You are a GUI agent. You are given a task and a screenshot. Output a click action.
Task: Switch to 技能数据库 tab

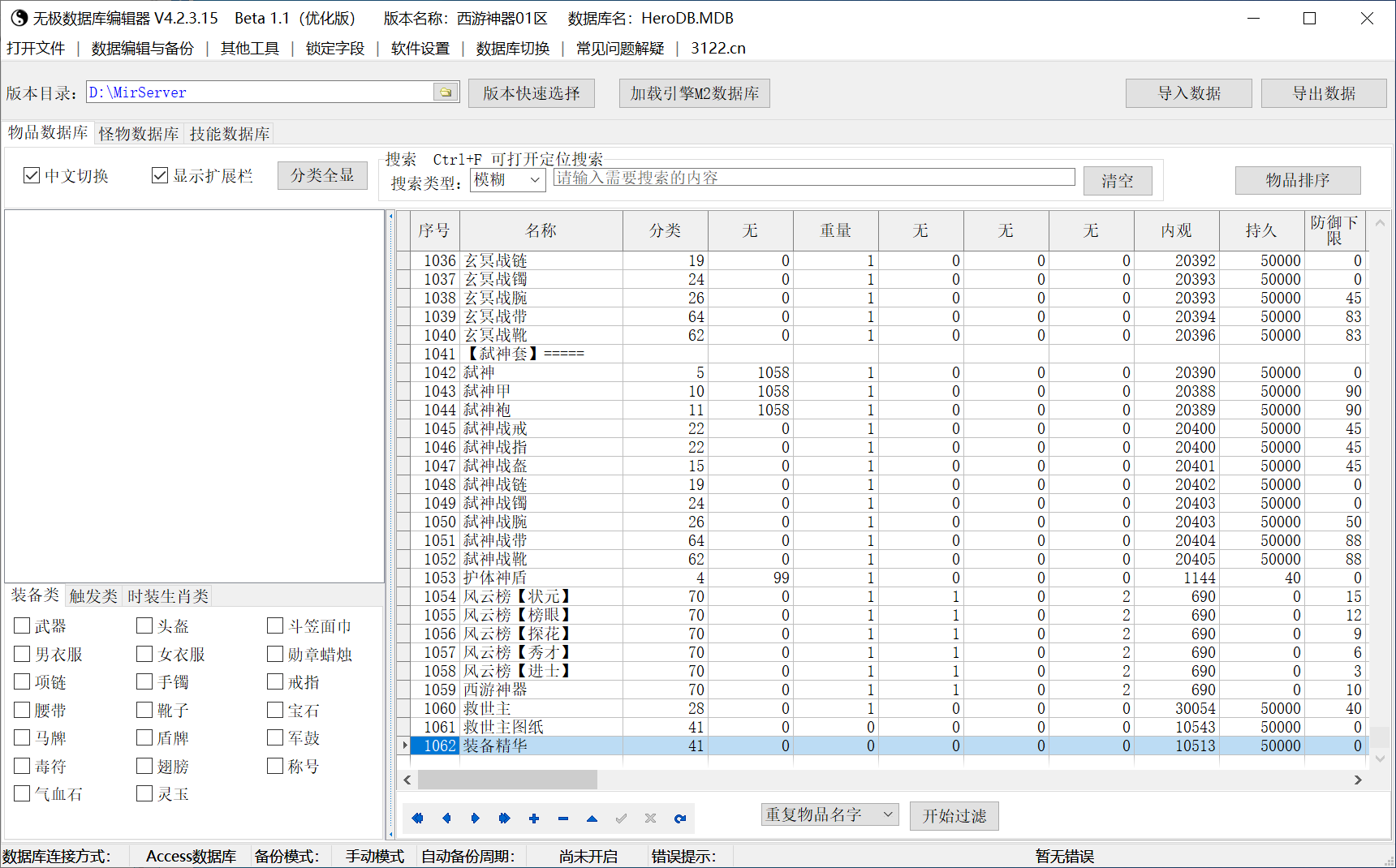click(x=230, y=133)
